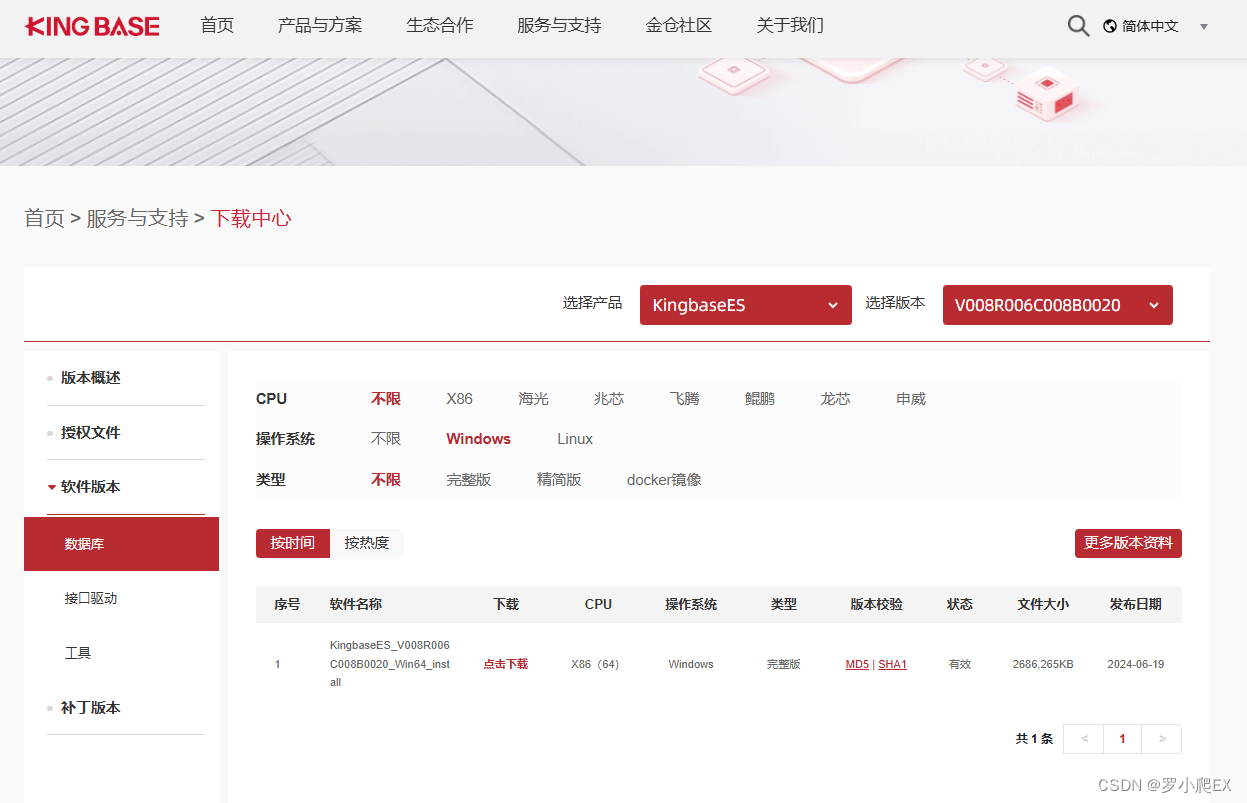Image resolution: width=1247 pixels, height=803 pixels.
Task: Click 点击下载 to download the package
Action: 505,663
